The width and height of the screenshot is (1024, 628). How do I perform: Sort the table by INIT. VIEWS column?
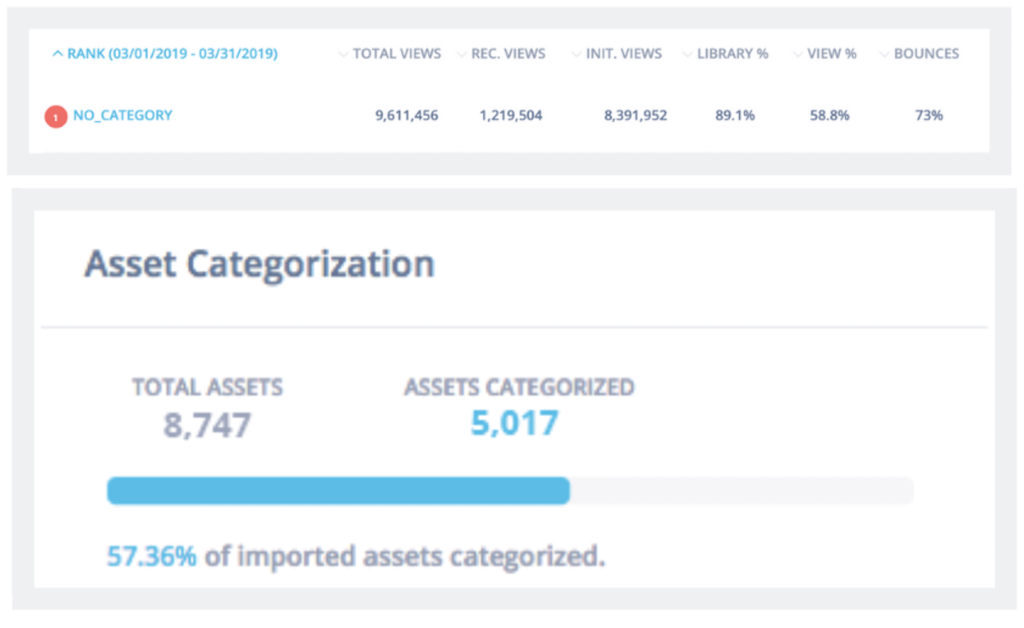tap(617, 54)
